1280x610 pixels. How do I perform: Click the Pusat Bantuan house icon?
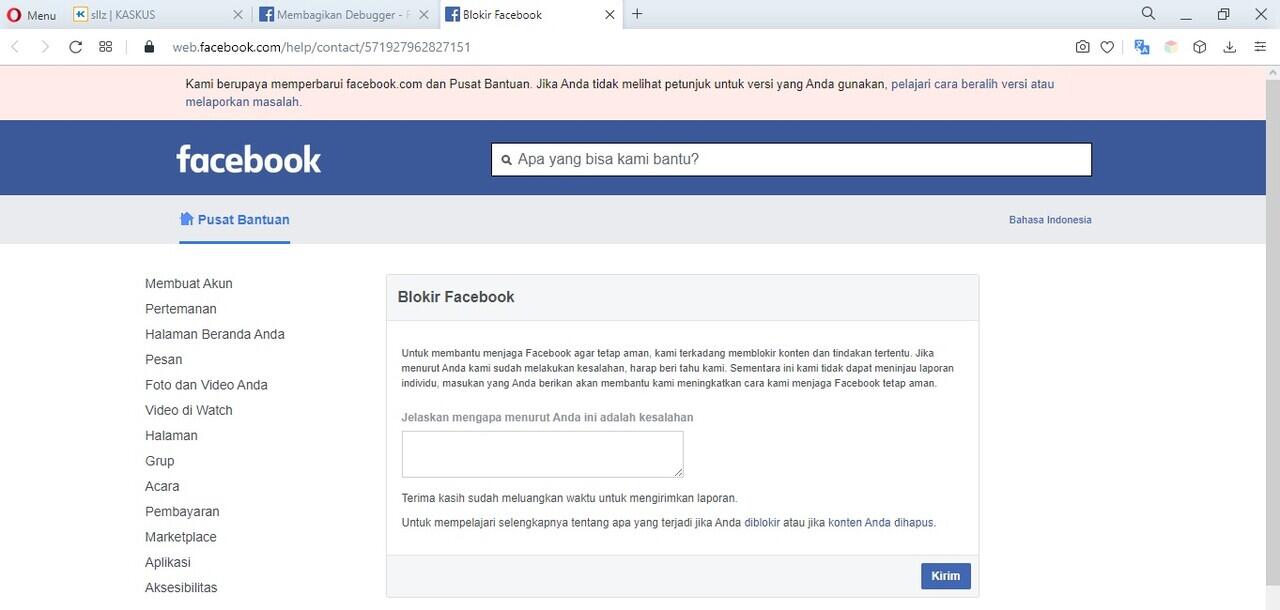point(186,219)
